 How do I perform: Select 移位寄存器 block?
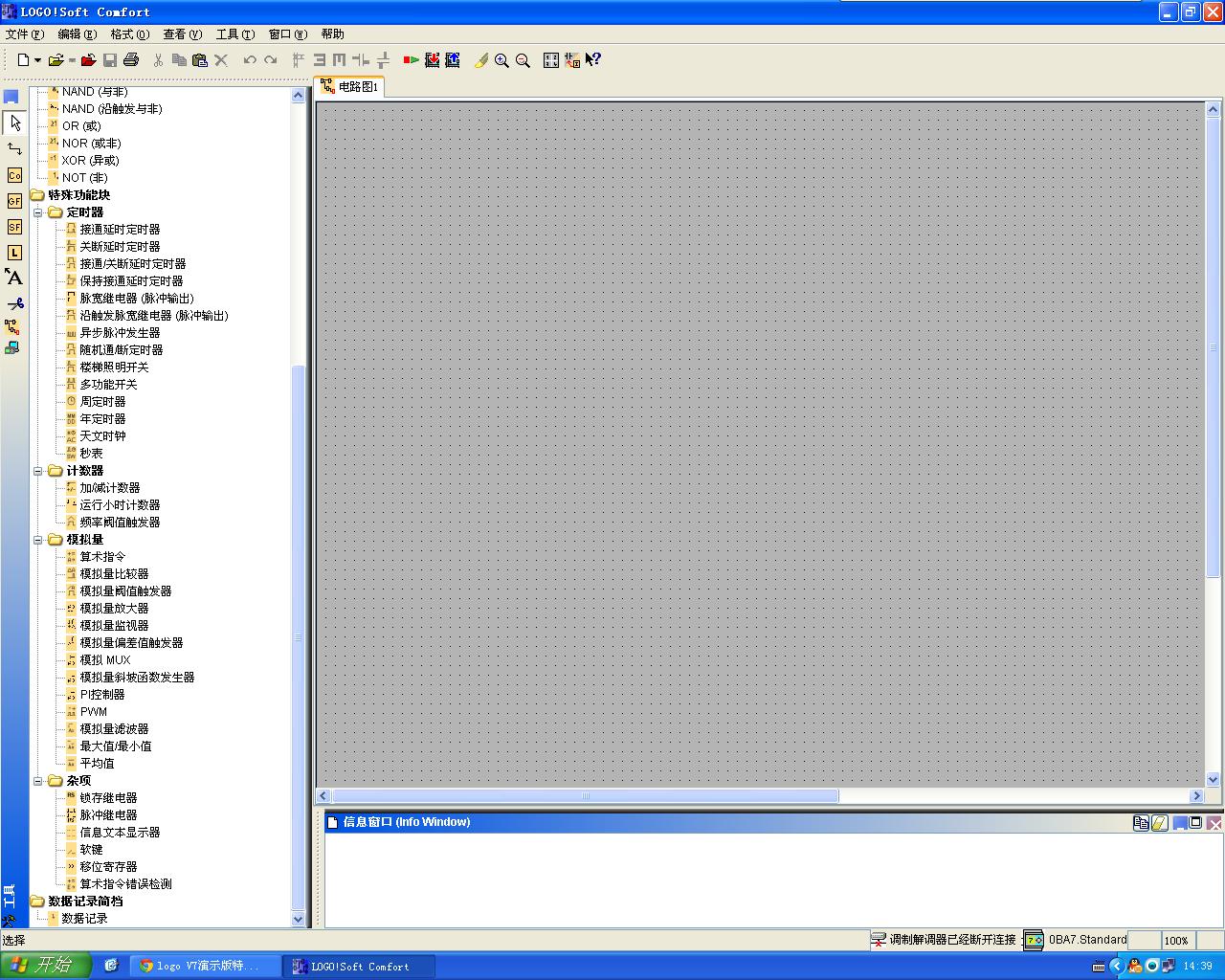(x=108, y=867)
